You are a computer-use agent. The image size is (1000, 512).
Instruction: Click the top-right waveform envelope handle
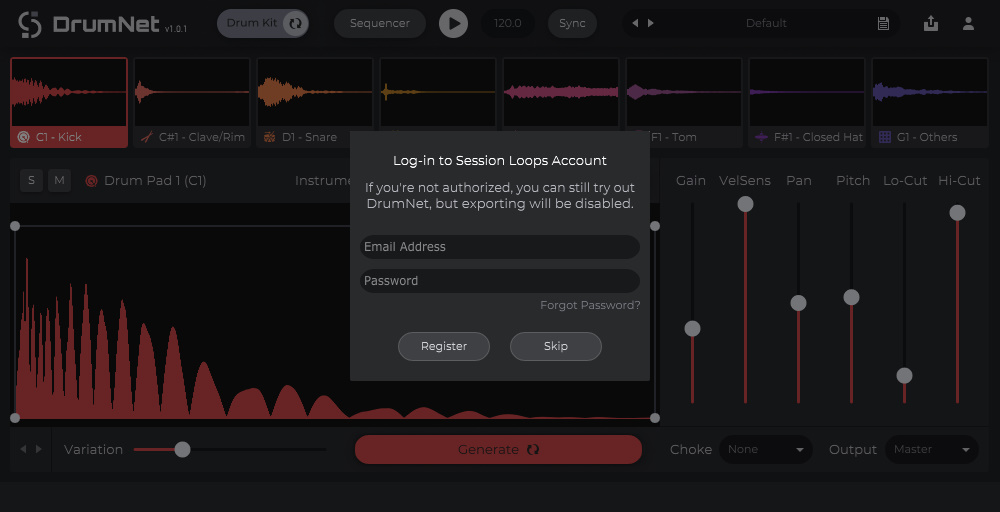pyautogui.click(x=654, y=226)
